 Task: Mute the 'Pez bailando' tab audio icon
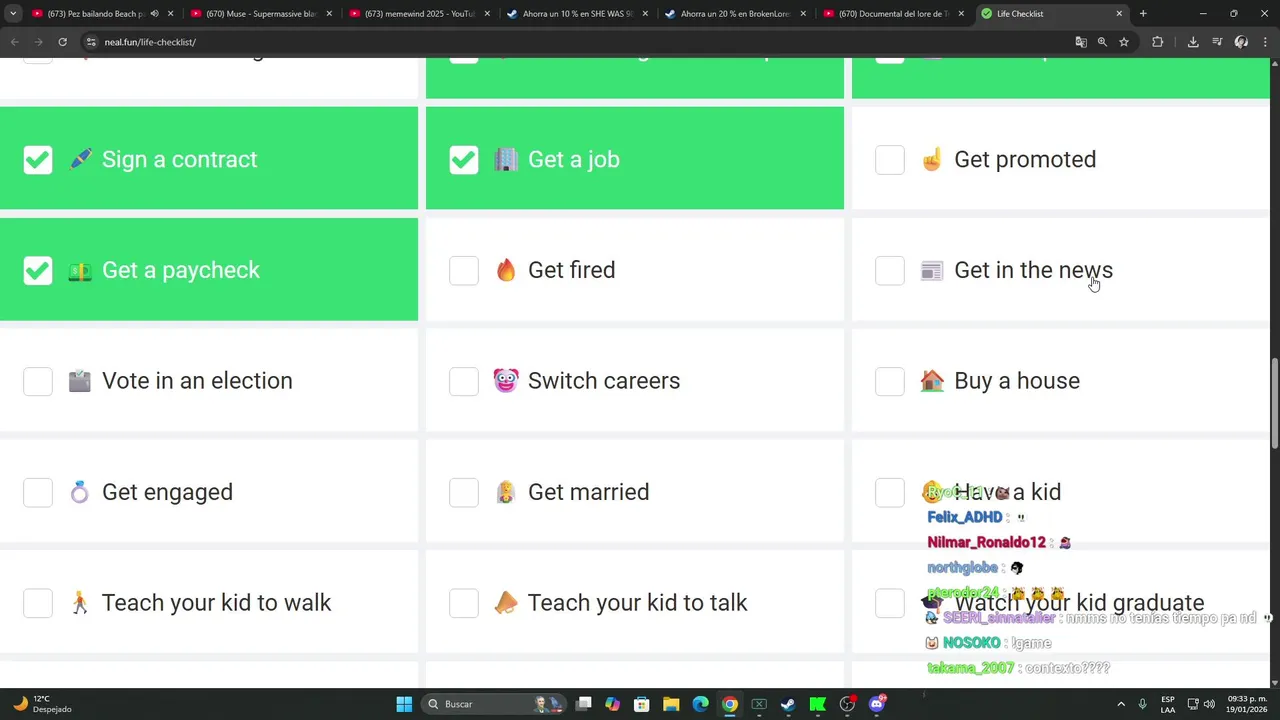[154, 14]
